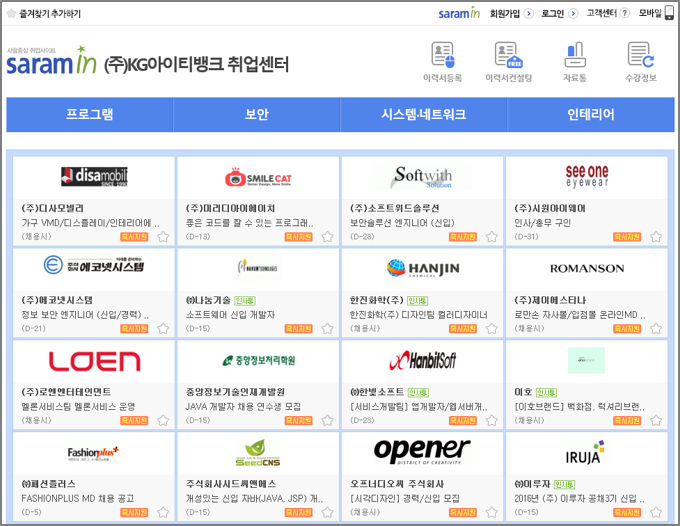This screenshot has height=526, width=680.
Task: Click the 고객센터 question mark icon
Action: pos(624,13)
